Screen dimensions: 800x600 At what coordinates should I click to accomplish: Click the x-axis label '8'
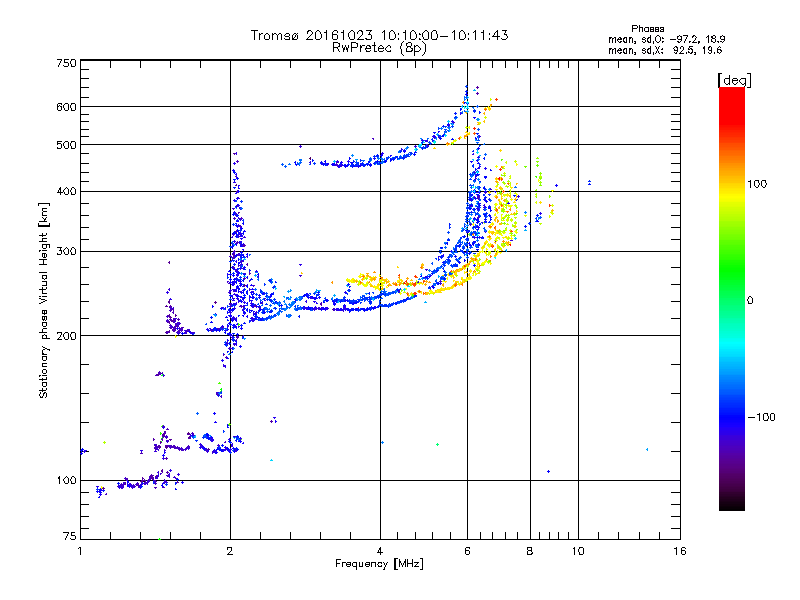tap(530, 551)
